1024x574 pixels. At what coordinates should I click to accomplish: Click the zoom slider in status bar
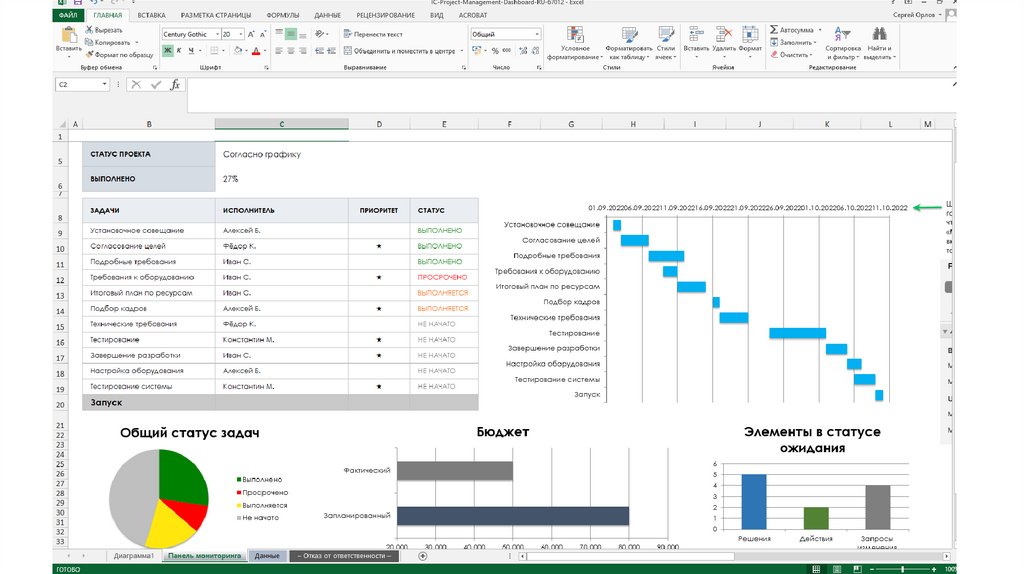pos(903,568)
